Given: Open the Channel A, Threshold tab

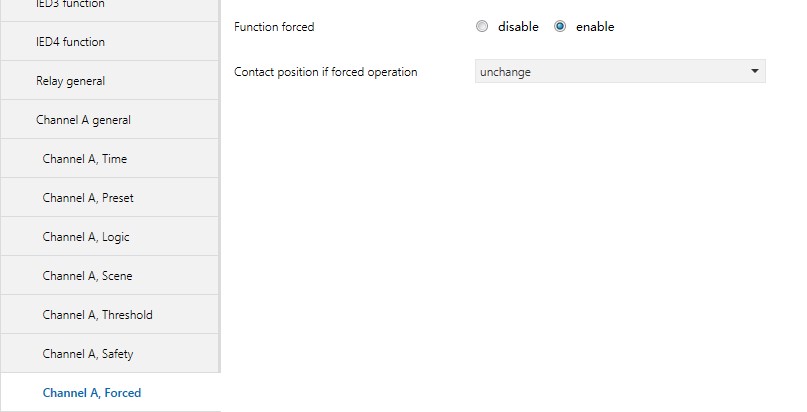Looking at the screenshot, I should (97, 315).
